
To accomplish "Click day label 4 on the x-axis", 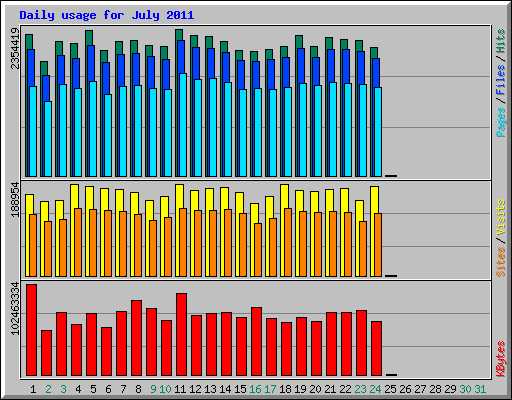I will tap(78, 389).
